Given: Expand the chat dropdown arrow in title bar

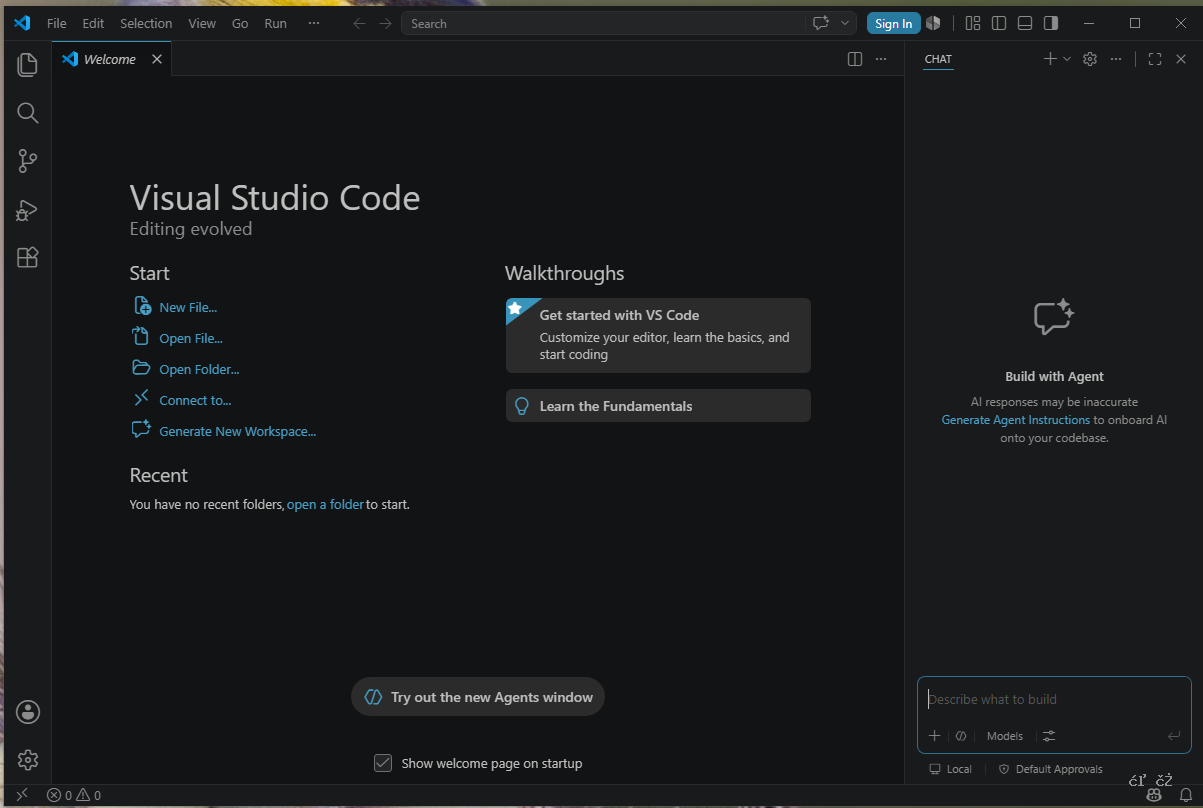Looking at the screenshot, I should click(846, 23).
